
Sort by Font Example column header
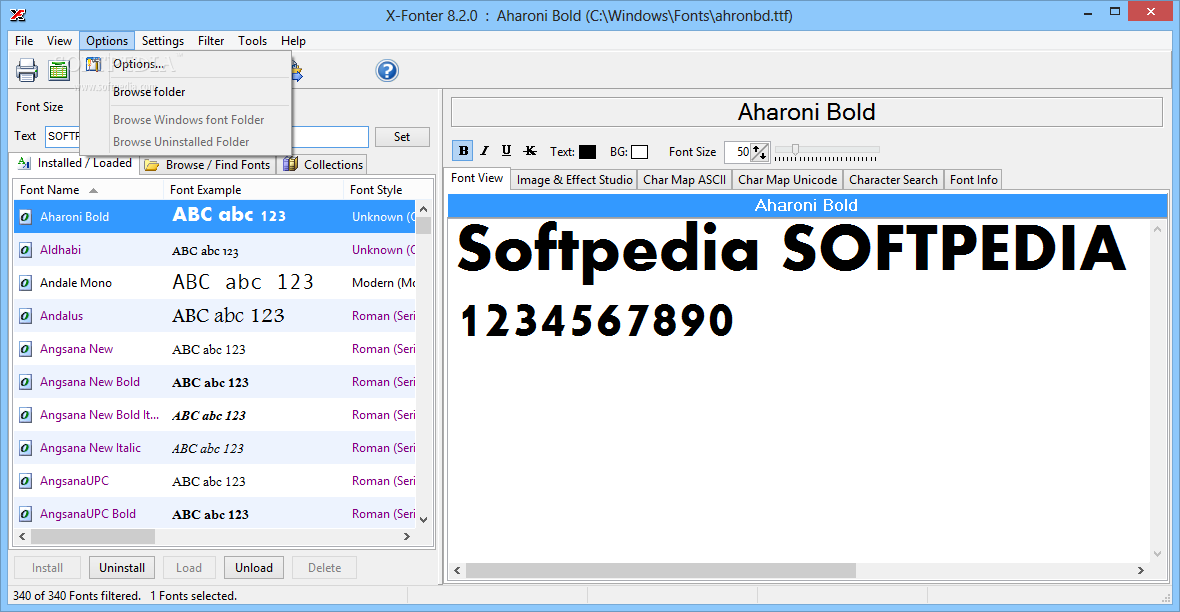pyautogui.click(x=254, y=190)
